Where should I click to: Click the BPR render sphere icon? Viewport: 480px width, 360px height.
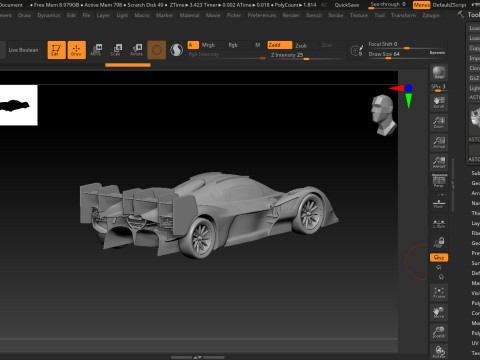[x=439, y=73]
